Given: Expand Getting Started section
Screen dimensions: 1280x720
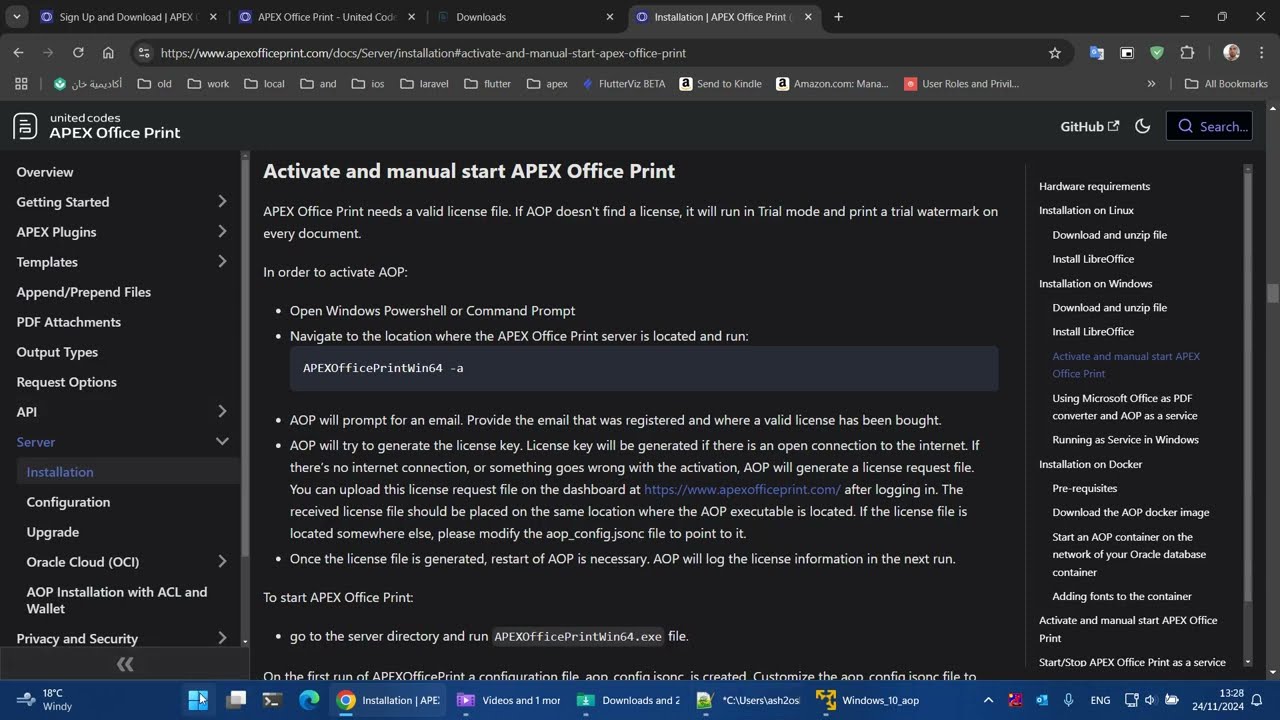Looking at the screenshot, I should [x=222, y=202].
